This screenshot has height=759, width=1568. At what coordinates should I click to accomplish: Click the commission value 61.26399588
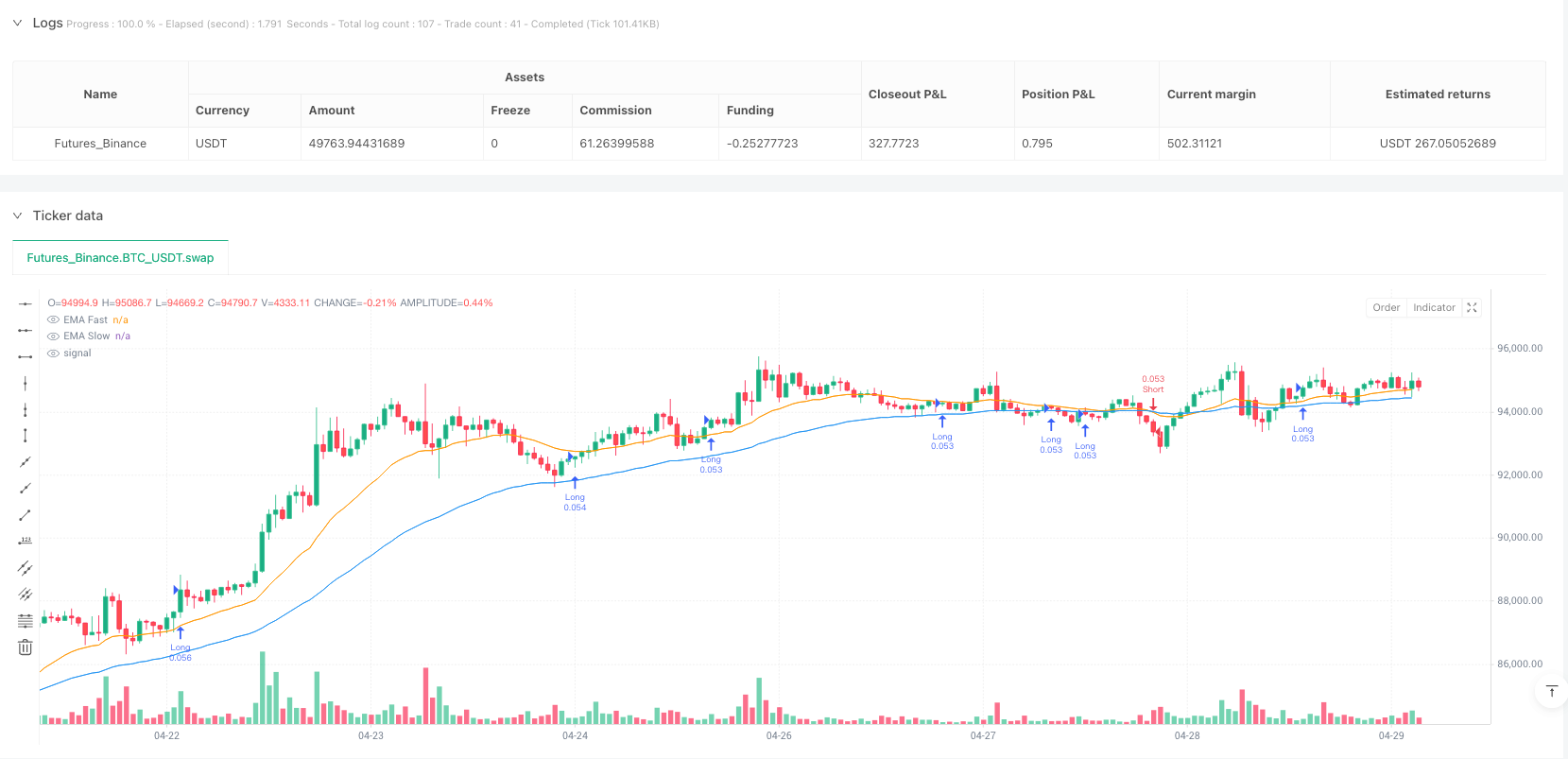(617, 144)
